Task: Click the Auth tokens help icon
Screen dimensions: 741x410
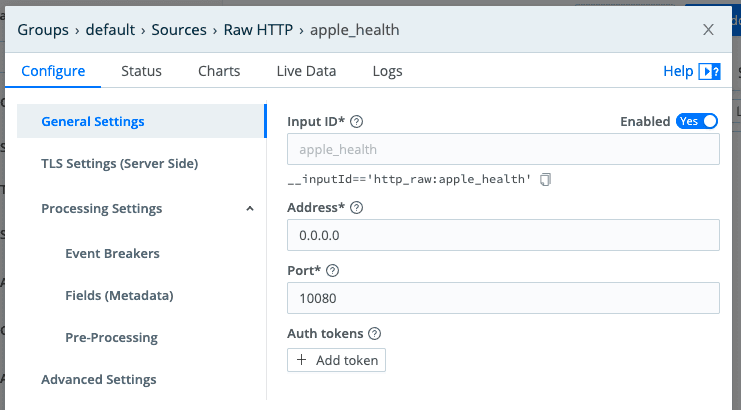Action: [375, 333]
